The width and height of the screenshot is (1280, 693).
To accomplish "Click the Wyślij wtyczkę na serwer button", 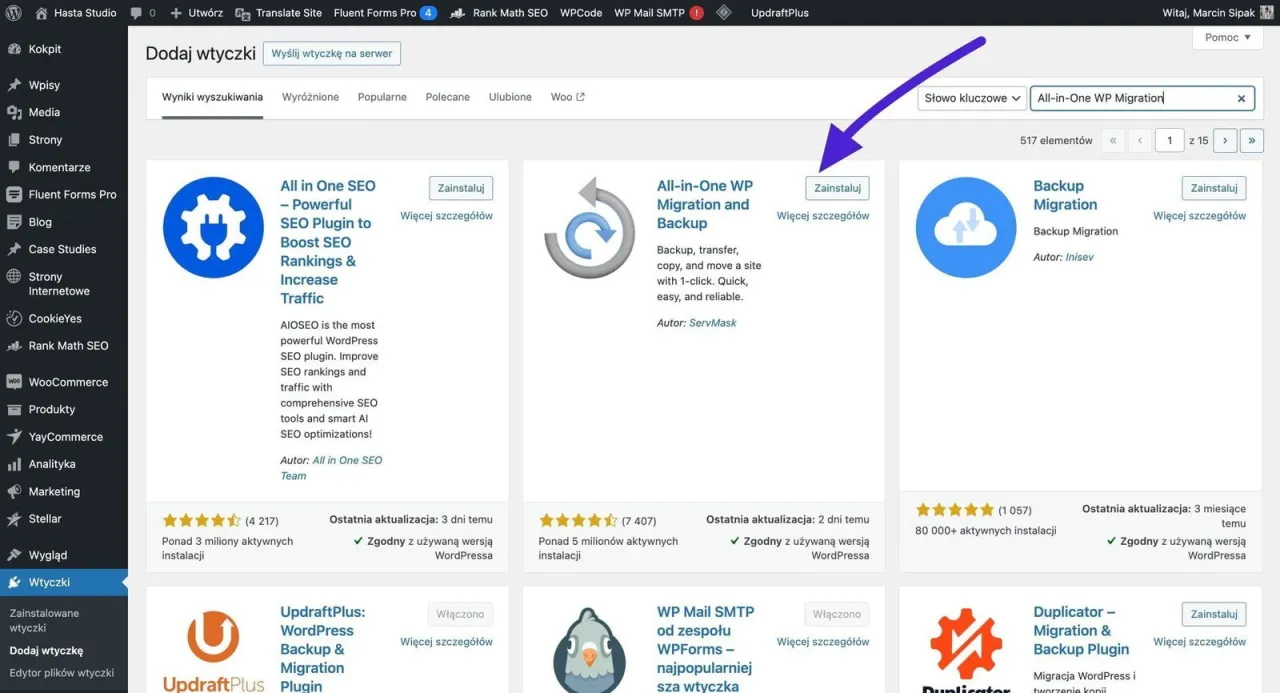I will (331, 53).
